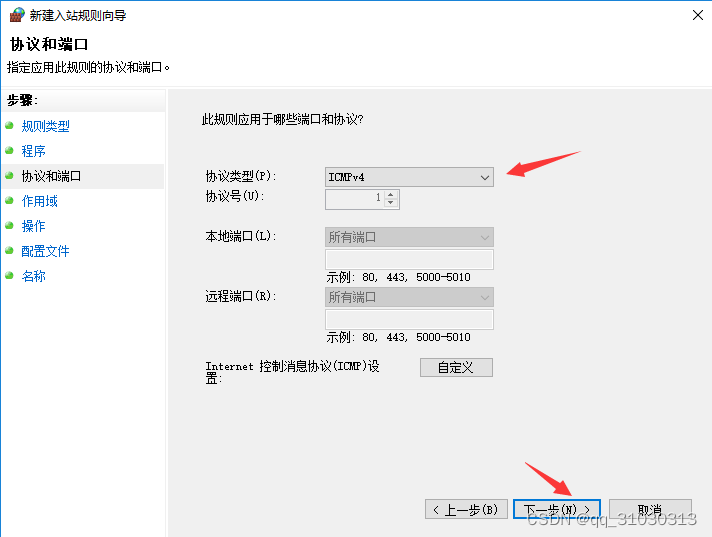Click the 自定义 ICMP settings button
The width and height of the screenshot is (712, 537).
(456, 368)
